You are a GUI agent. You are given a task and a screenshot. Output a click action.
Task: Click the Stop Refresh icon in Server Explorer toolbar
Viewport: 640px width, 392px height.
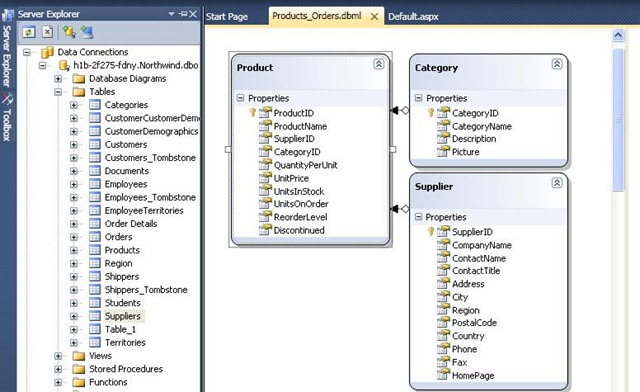coord(48,32)
